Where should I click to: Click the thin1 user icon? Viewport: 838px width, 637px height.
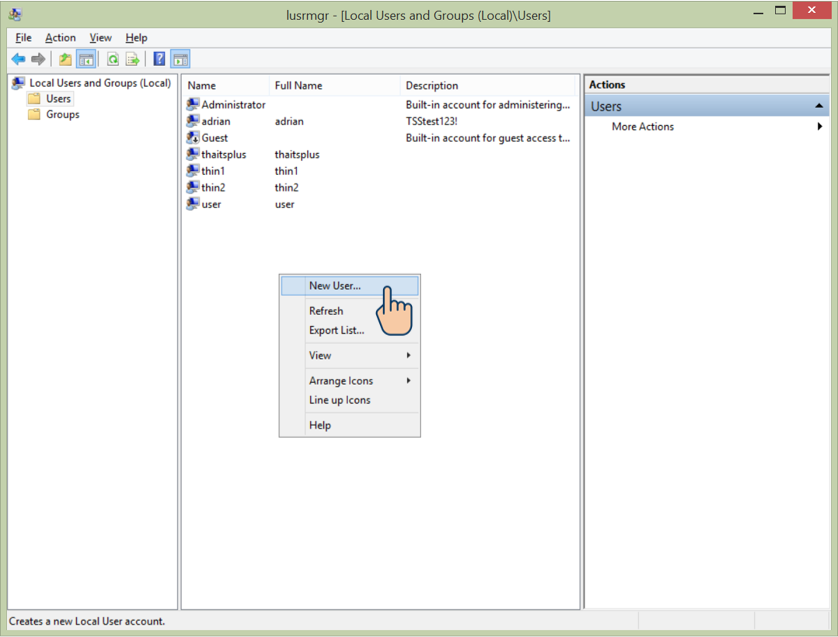click(192, 170)
